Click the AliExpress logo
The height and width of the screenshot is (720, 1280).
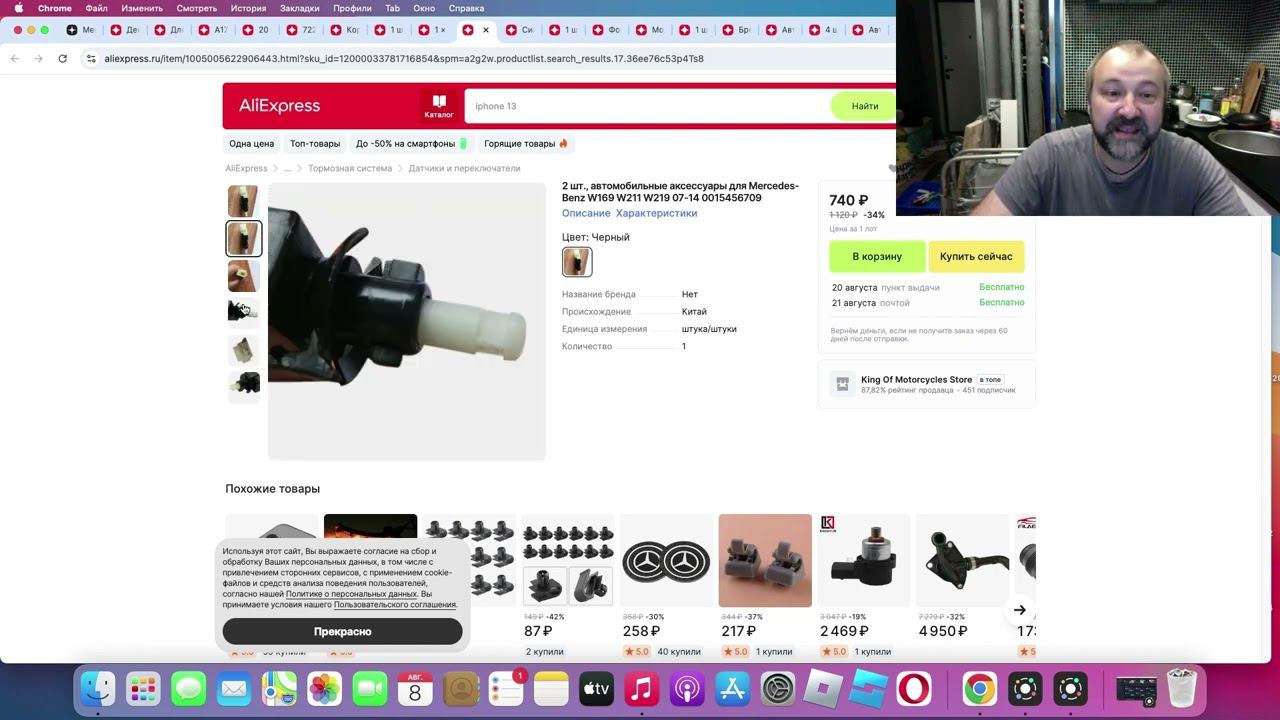279,106
